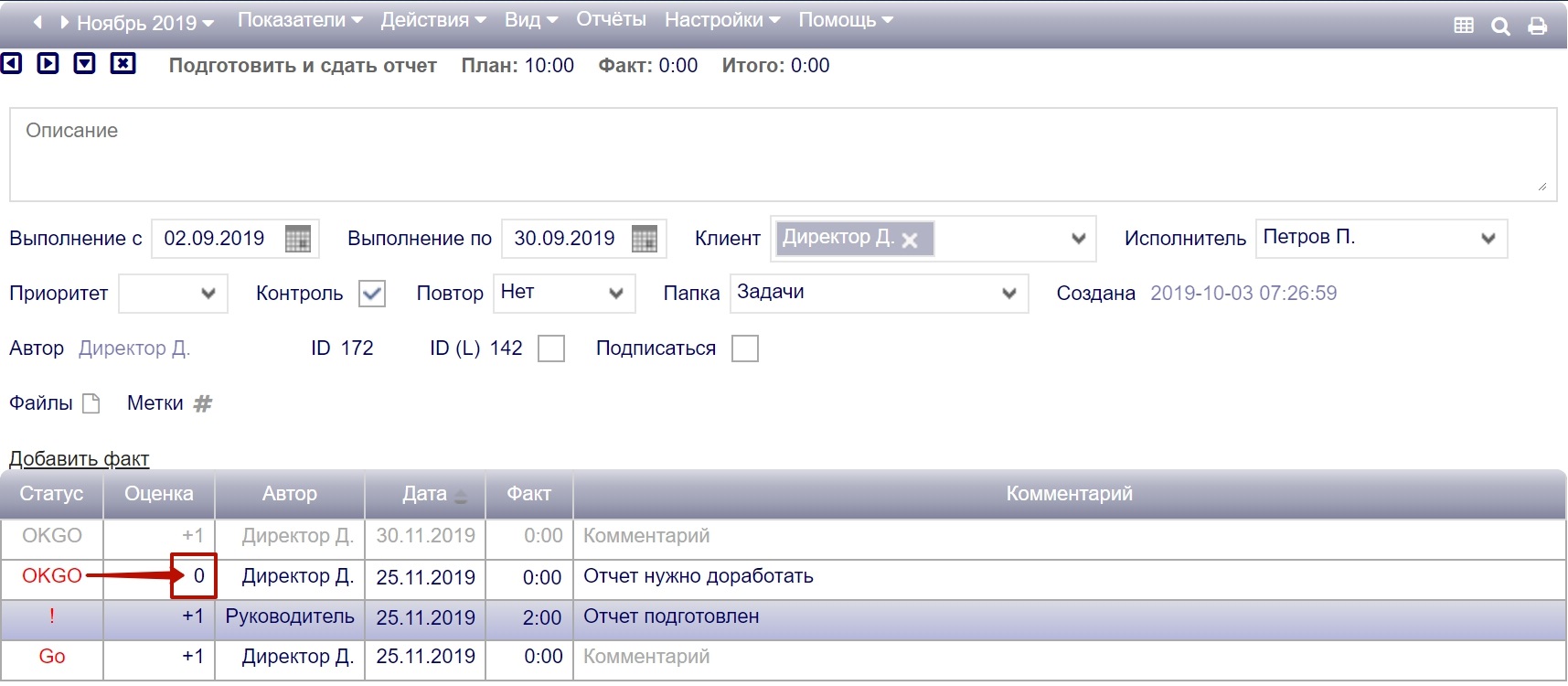This screenshot has height=686, width=1568.
Task: Open calendar picker for start date
Action: point(297,239)
